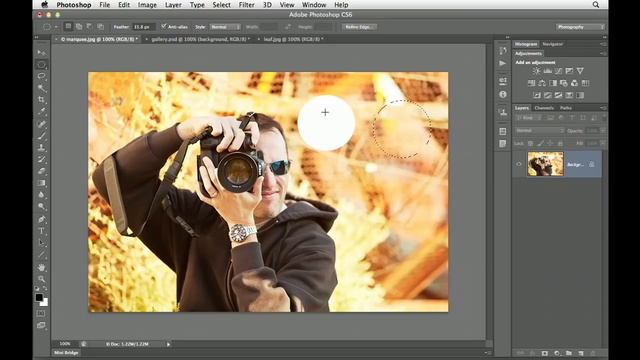The image size is (640, 360).
Task: Select the Type tool
Action: point(41,231)
